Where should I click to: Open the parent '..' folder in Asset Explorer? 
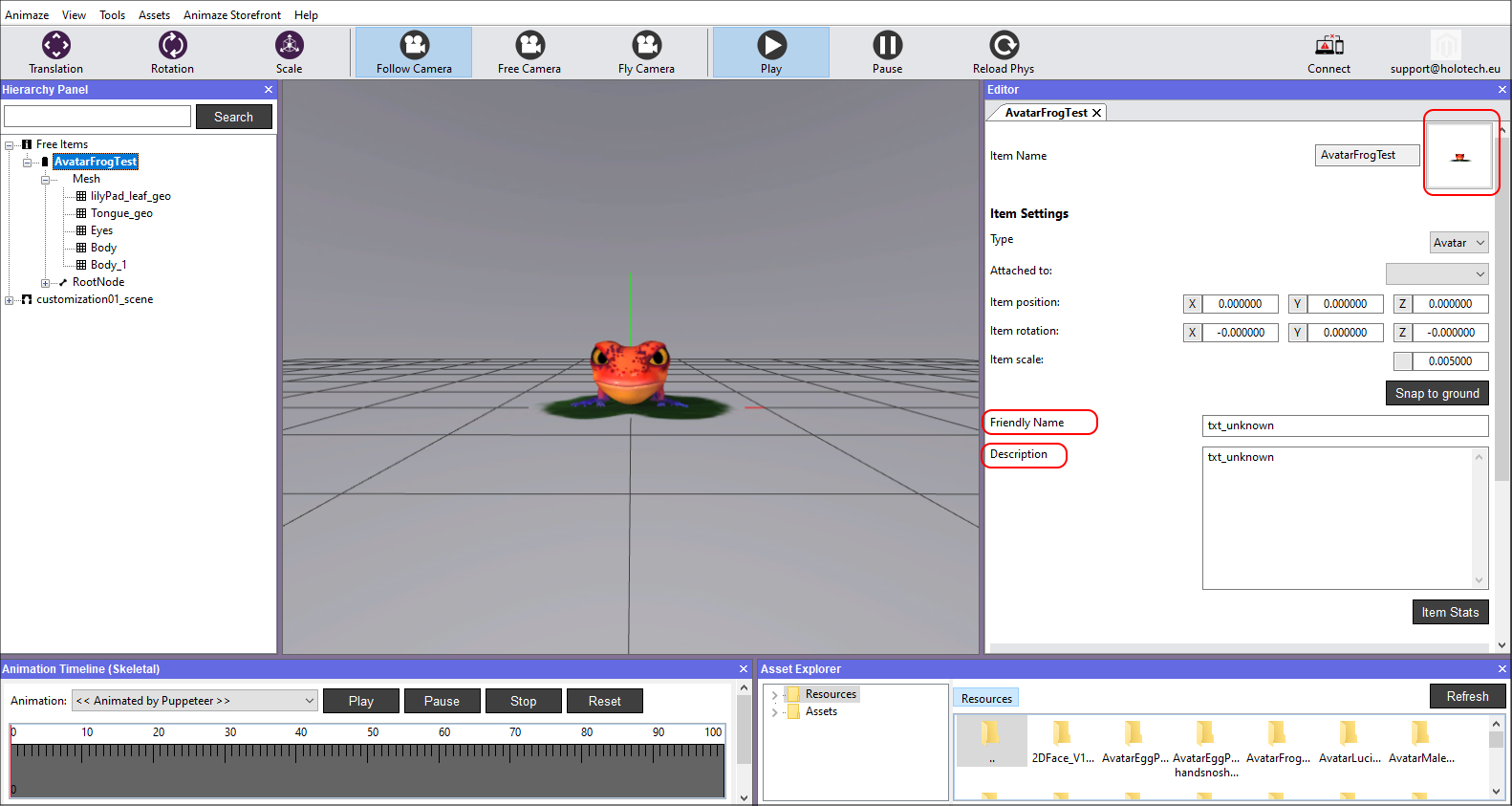pos(992,741)
